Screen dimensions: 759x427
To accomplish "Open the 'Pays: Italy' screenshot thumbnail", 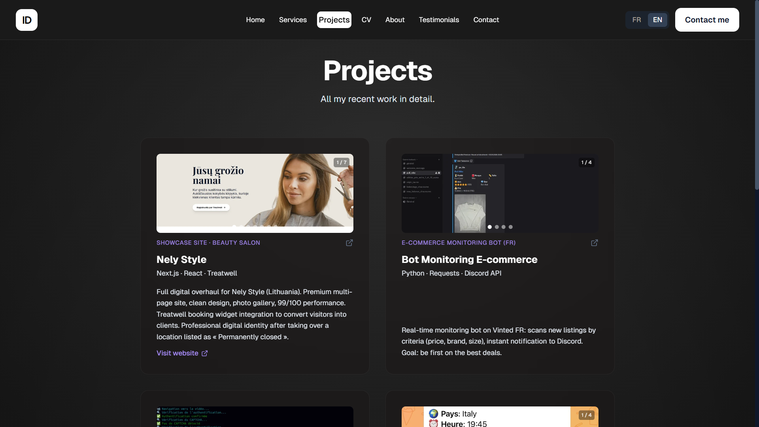I will pyautogui.click(x=500, y=416).
